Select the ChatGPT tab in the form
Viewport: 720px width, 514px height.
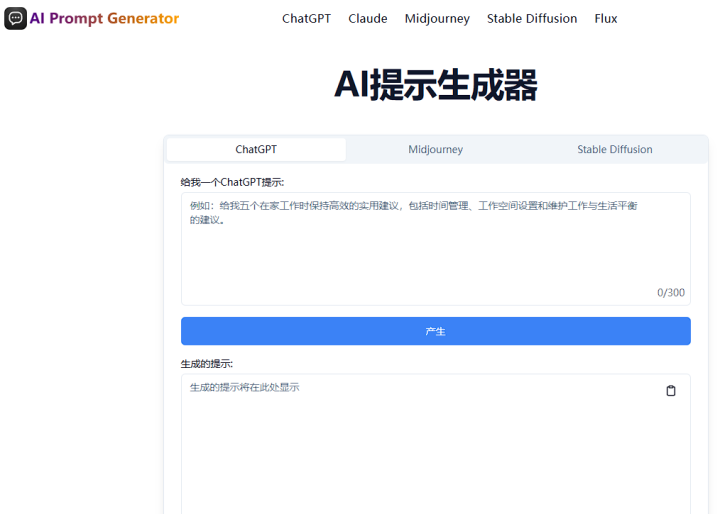coord(256,149)
